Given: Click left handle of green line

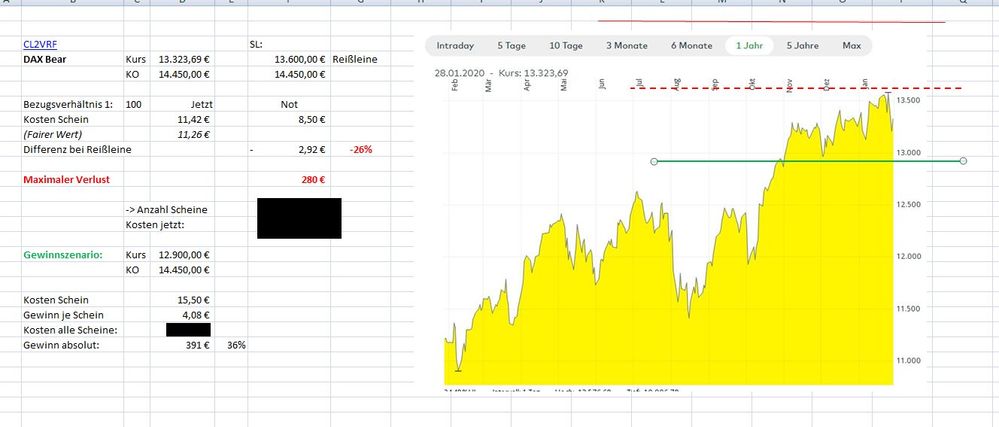Looking at the screenshot, I should click(654, 161).
